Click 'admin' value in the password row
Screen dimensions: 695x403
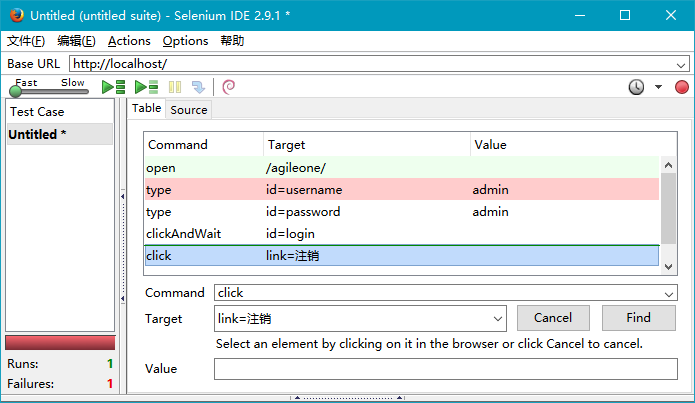coord(490,211)
